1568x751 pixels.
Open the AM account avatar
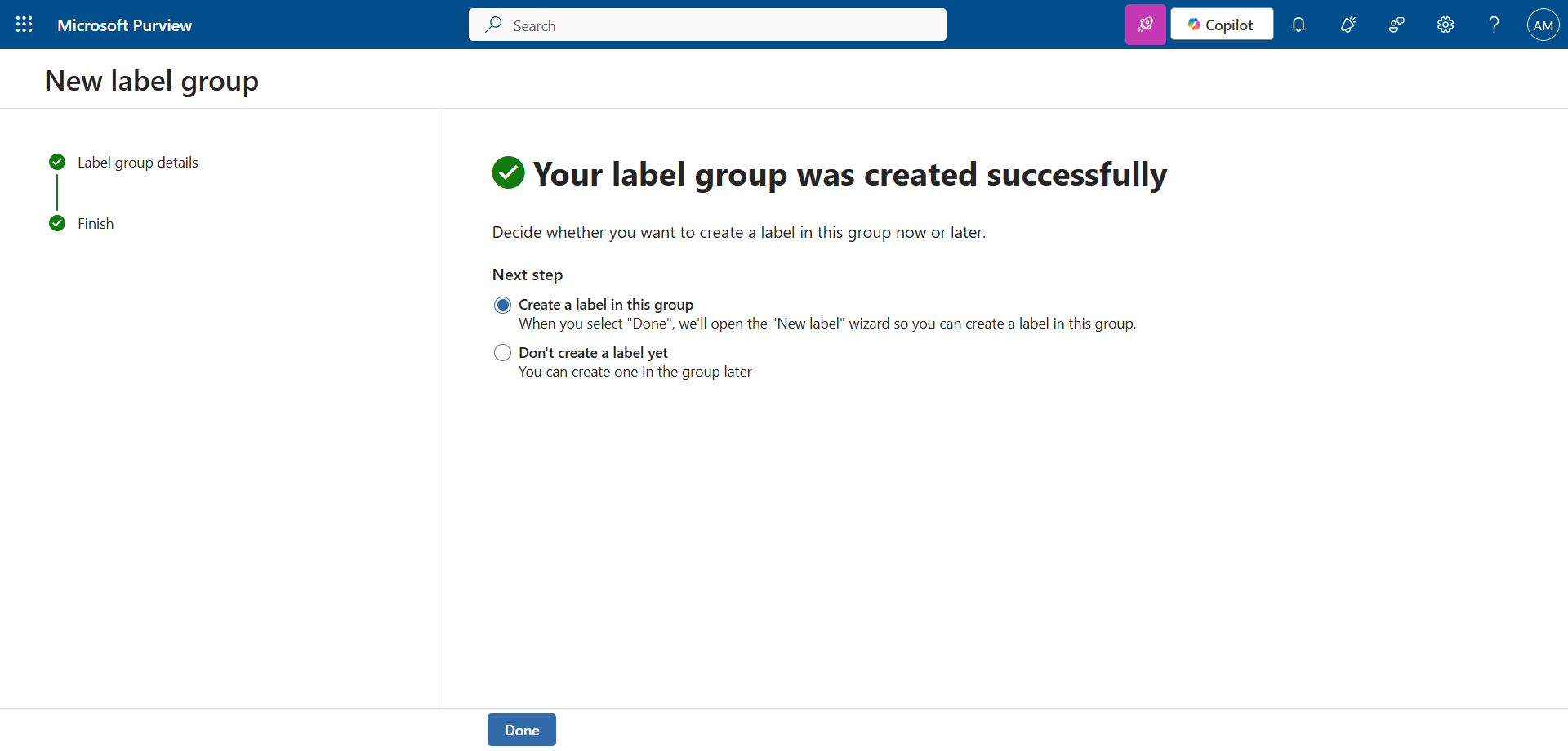pyautogui.click(x=1543, y=25)
